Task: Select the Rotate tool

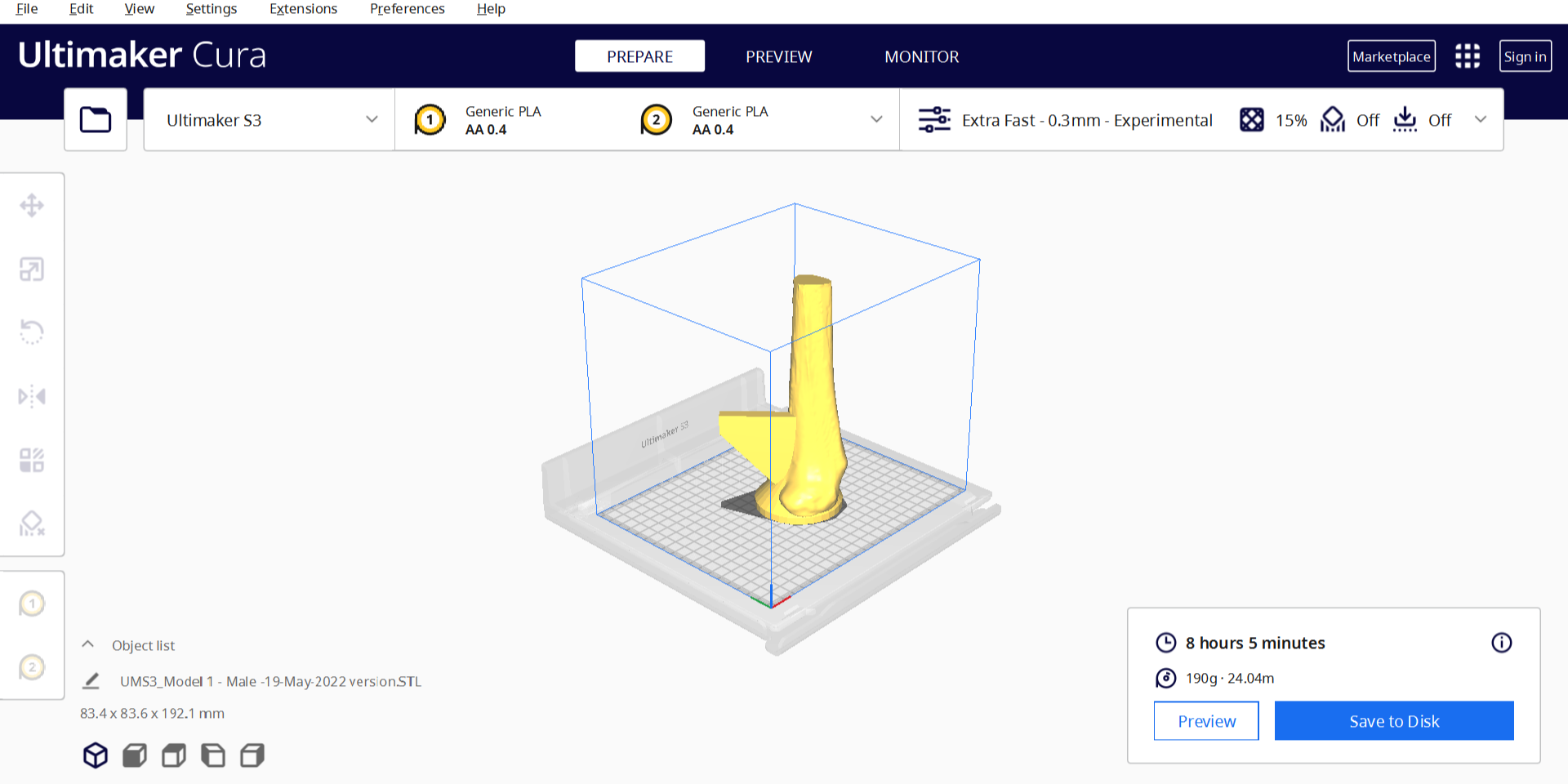Action: click(32, 332)
